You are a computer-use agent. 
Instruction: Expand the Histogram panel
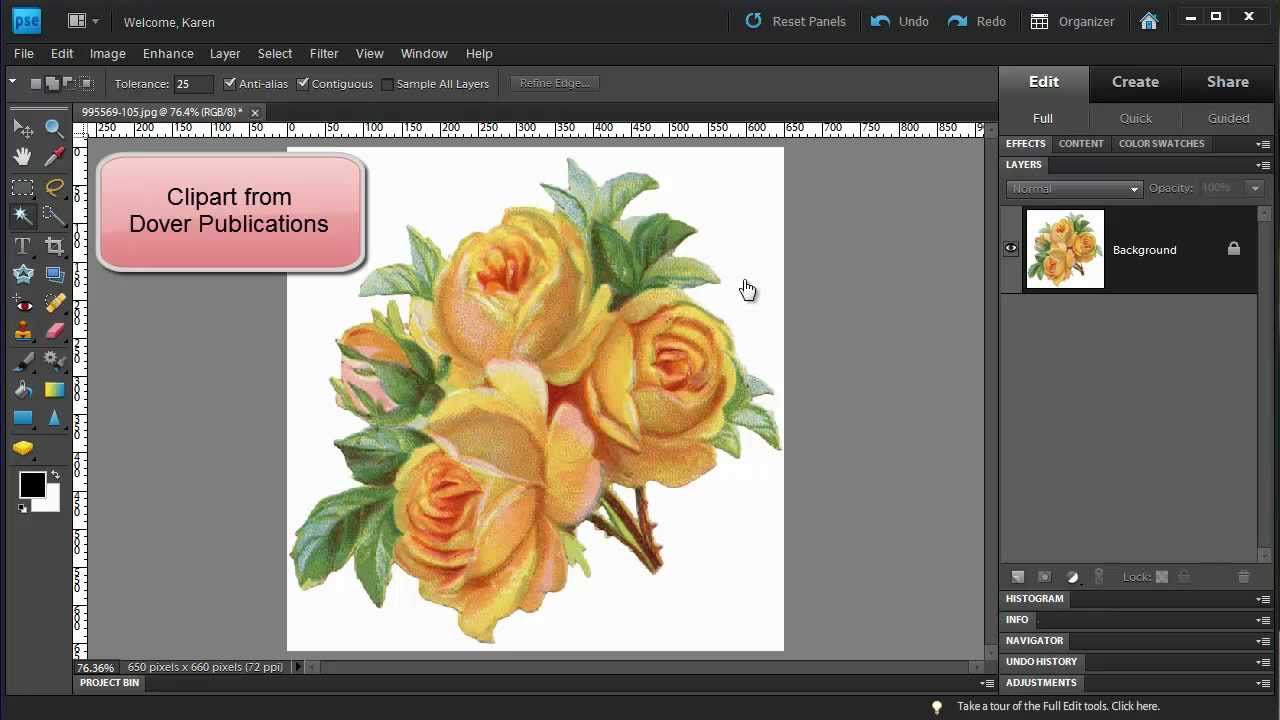1034,599
